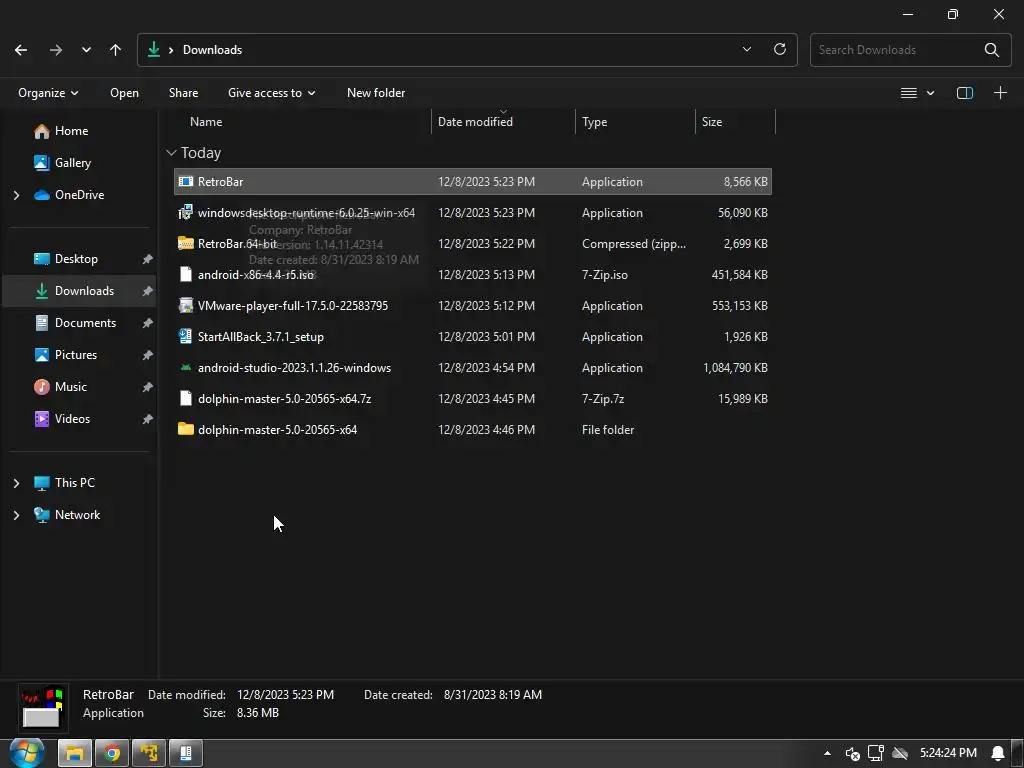Select android-x86-4.4-r5.iso file
Screen dimensions: 1024x768
(473, 275)
